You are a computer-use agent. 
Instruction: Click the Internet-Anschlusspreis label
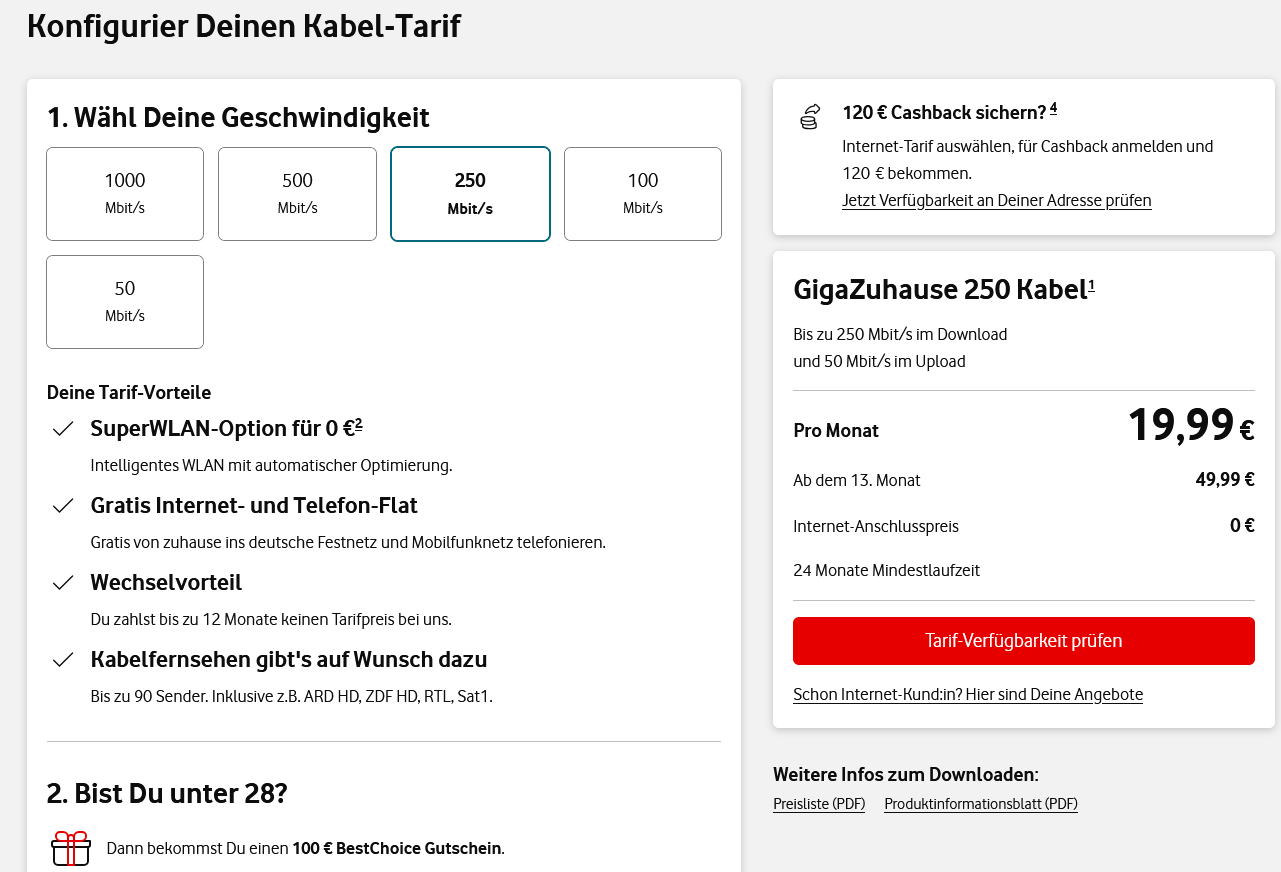(876, 526)
